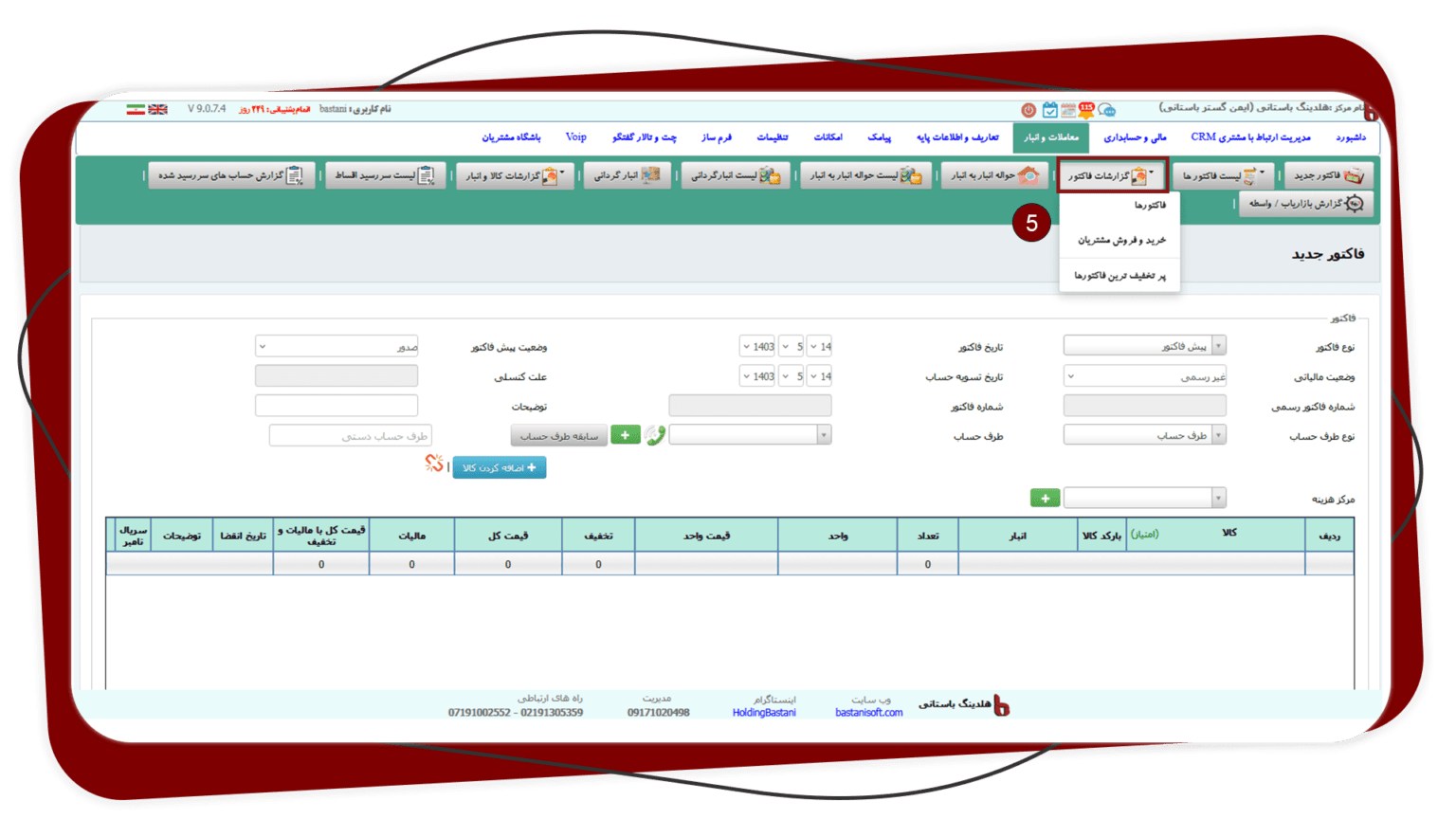The image size is (1456, 819).
Task: Open HoldingBastani Instagram link
Action: [x=764, y=713]
